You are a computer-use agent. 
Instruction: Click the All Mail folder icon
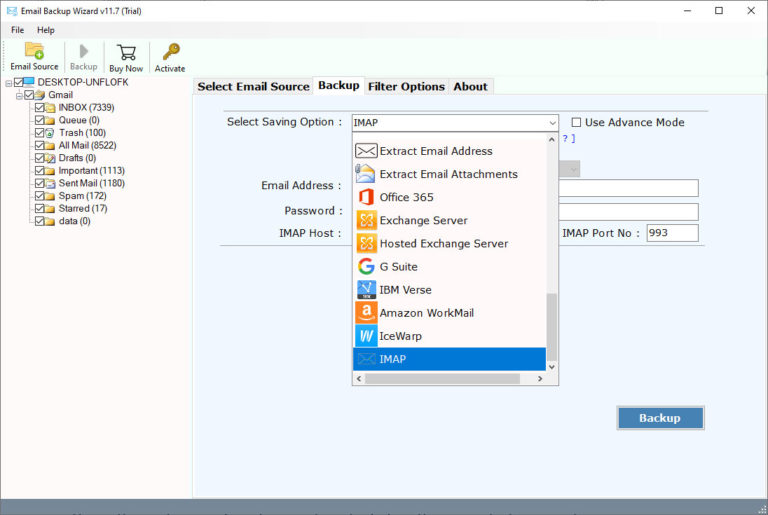coord(50,146)
